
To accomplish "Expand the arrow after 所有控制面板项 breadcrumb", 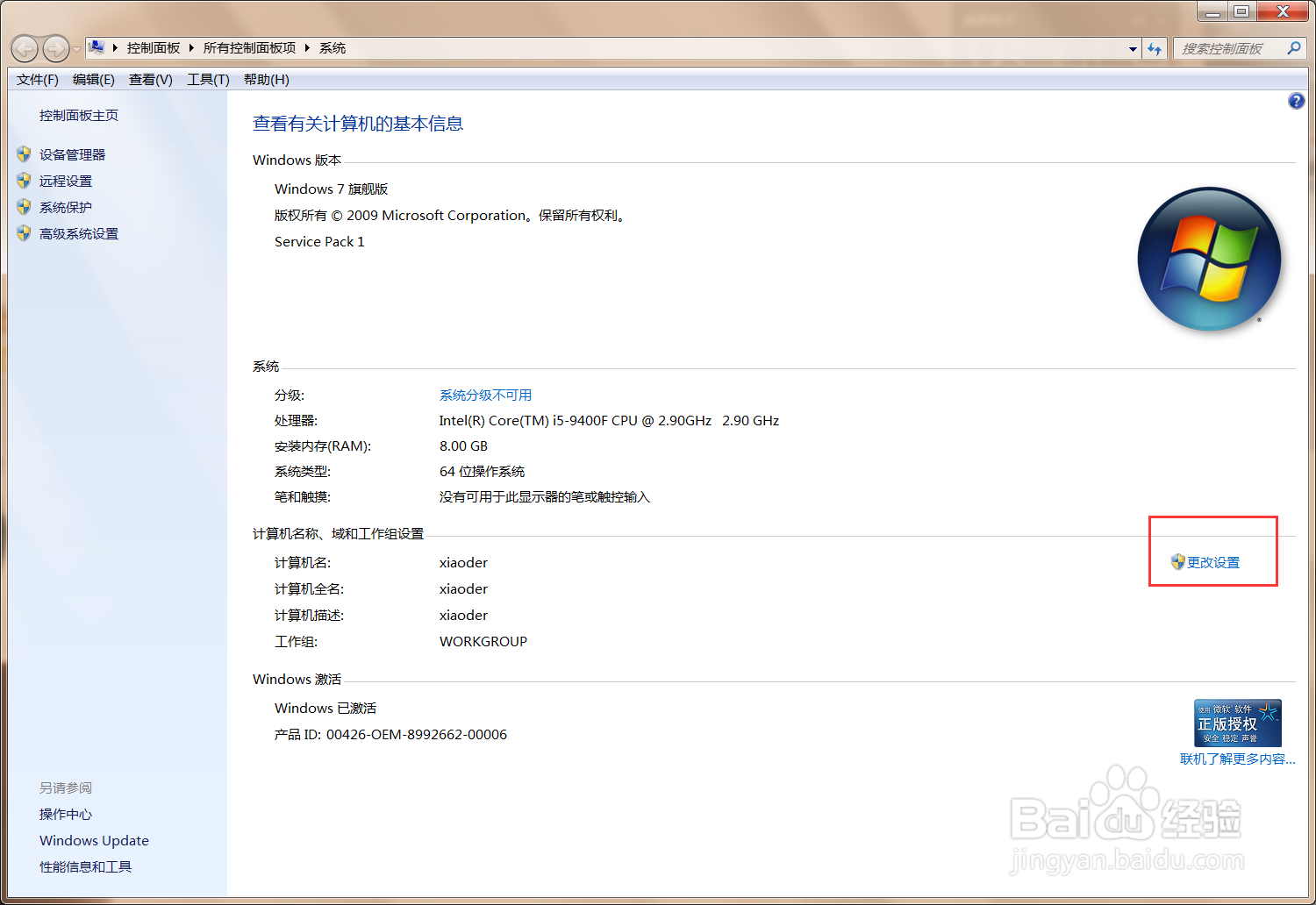I will click(308, 48).
